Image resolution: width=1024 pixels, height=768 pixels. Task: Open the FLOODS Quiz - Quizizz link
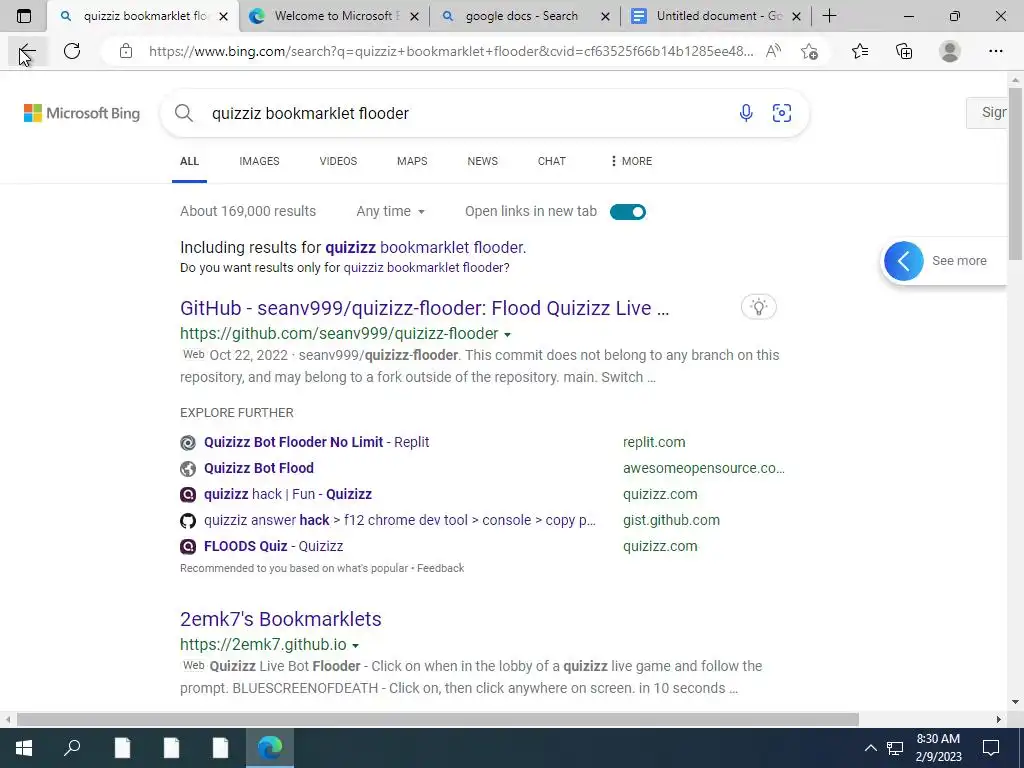point(274,547)
